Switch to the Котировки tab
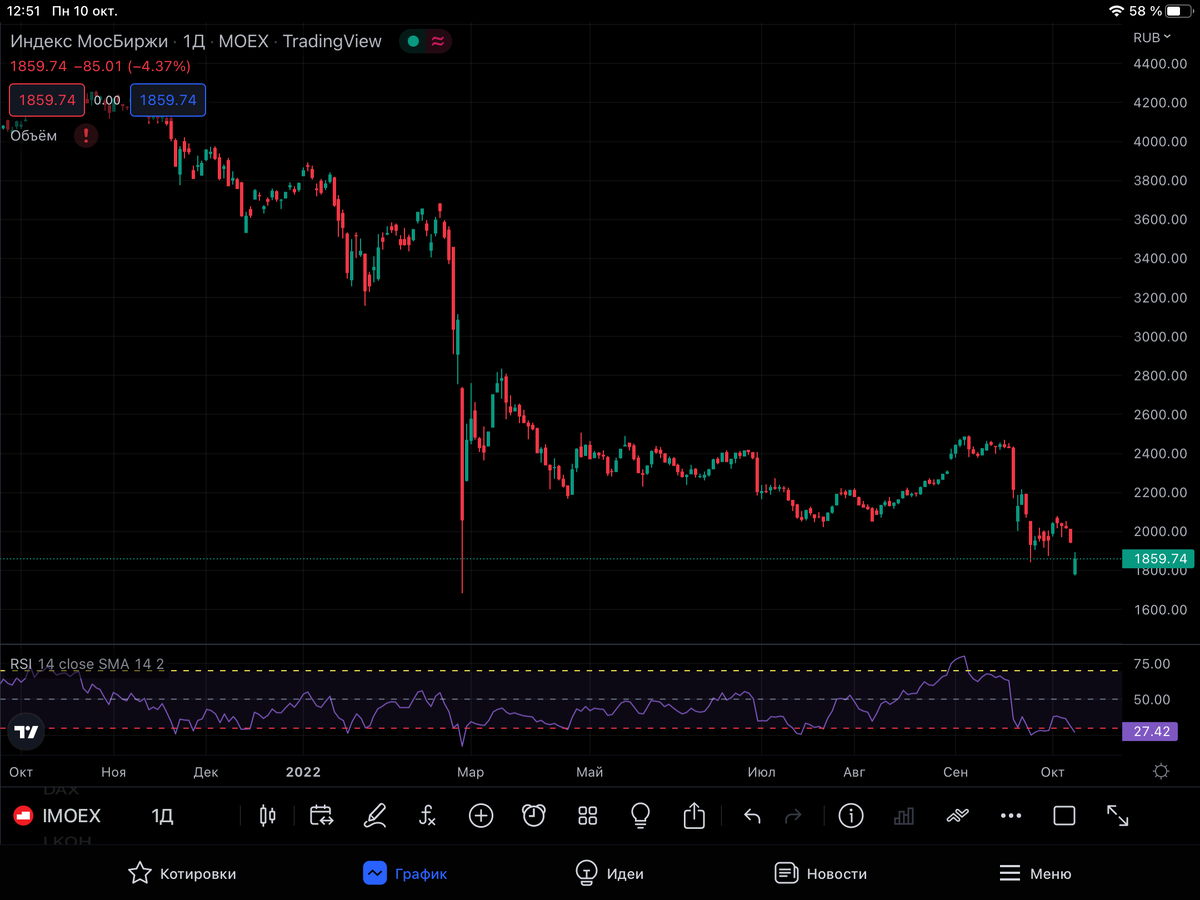The image size is (1200, 900). click(x=182, y=873)
